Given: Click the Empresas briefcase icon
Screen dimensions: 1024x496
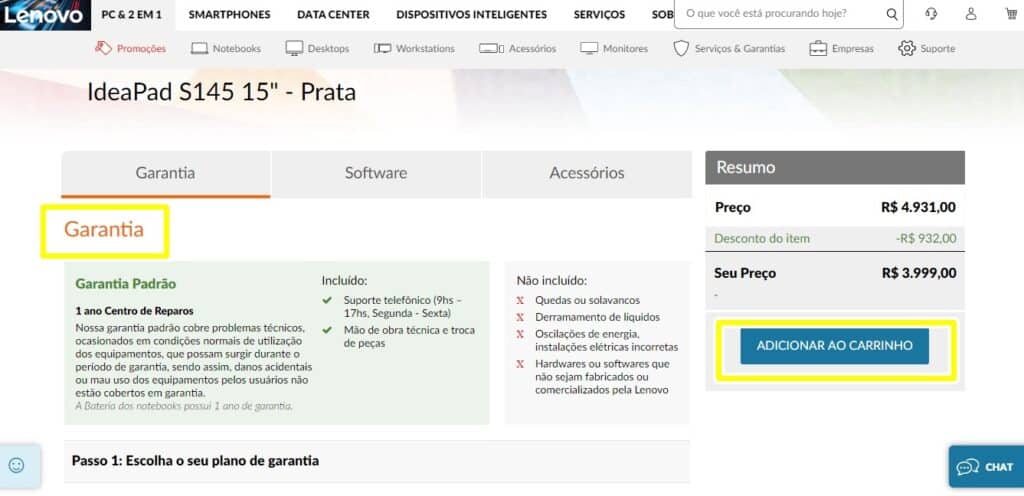Looking at the screenshot, I should tap(818, 48).
